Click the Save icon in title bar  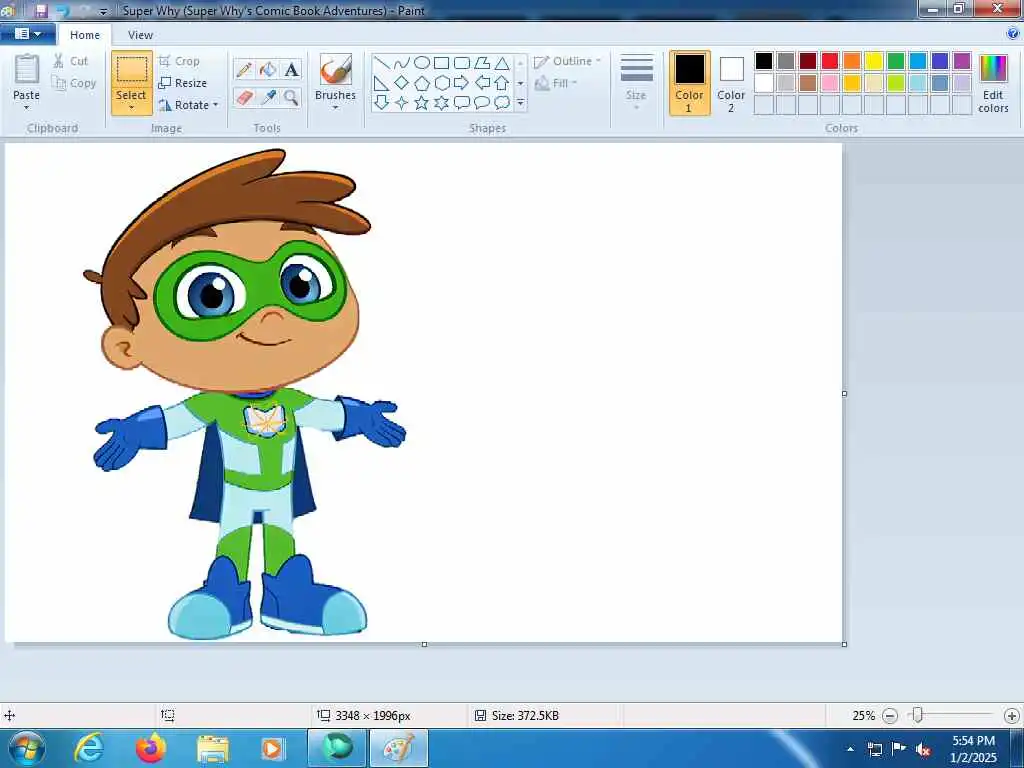click(41, 11)
